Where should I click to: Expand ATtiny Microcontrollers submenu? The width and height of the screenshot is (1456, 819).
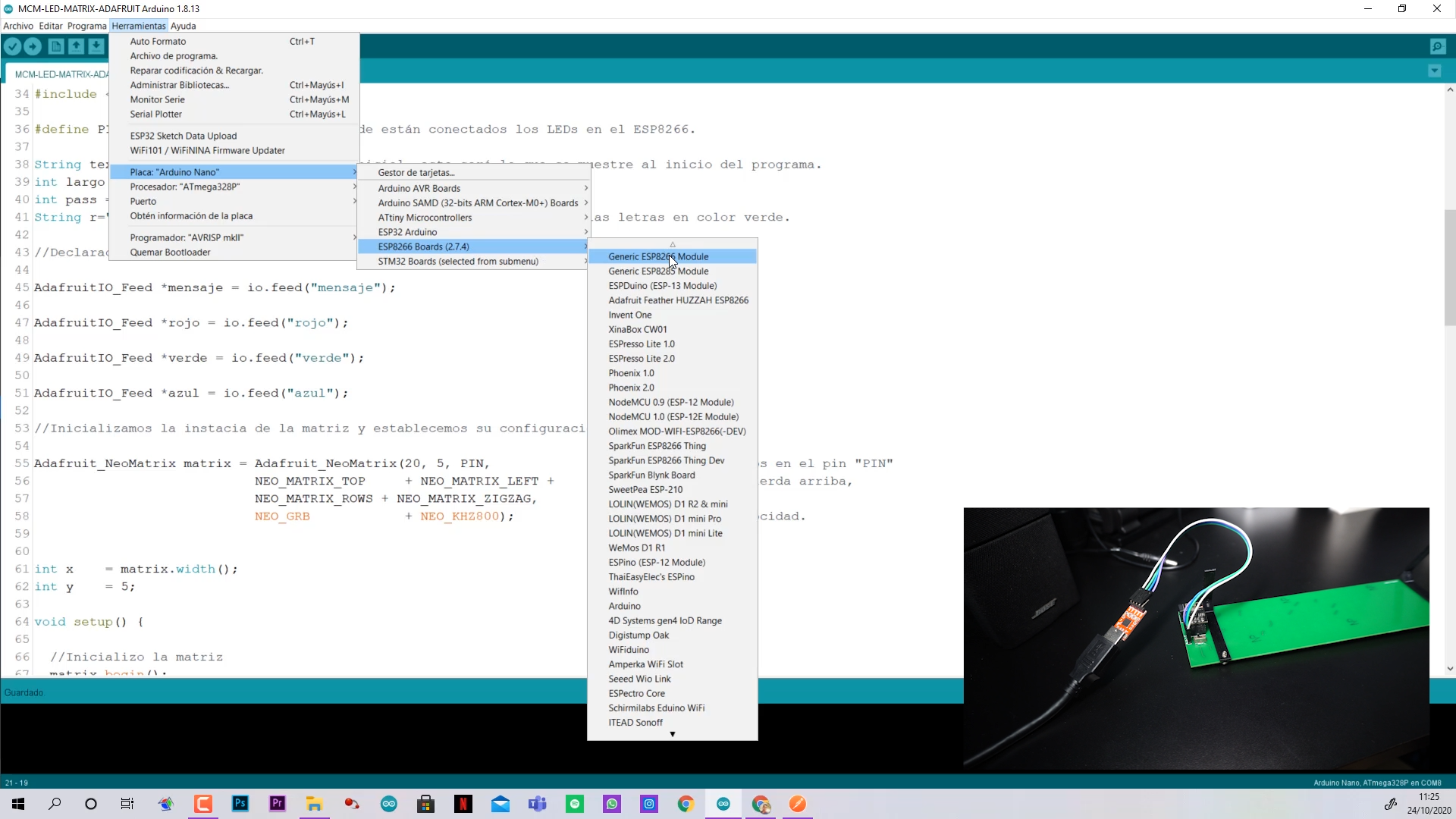tap(474, 218)
